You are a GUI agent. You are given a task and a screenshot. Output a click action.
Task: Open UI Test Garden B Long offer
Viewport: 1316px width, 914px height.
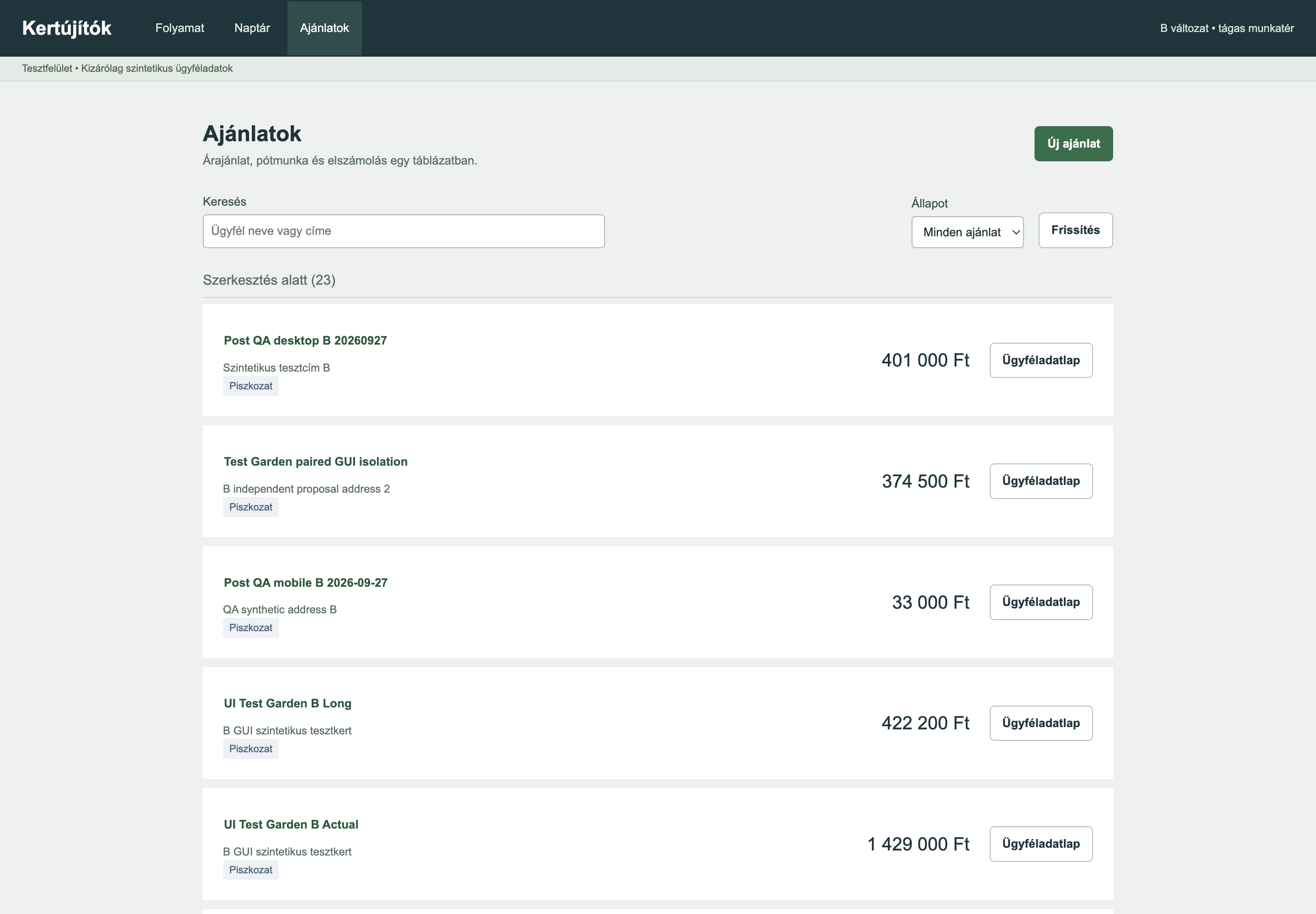tap(287, 703)
